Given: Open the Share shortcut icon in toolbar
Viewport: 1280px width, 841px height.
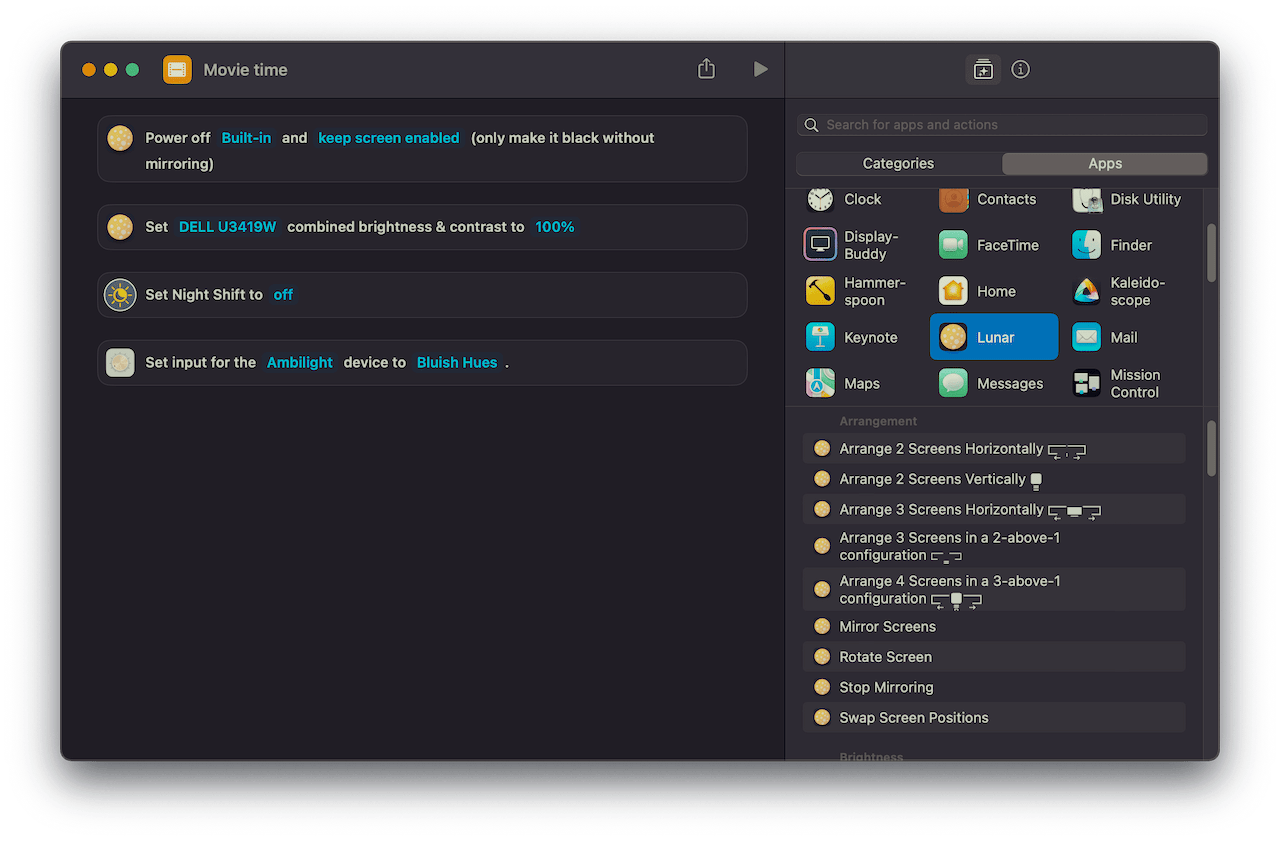Looking at the screenshot, I should [x=706, y=69].
